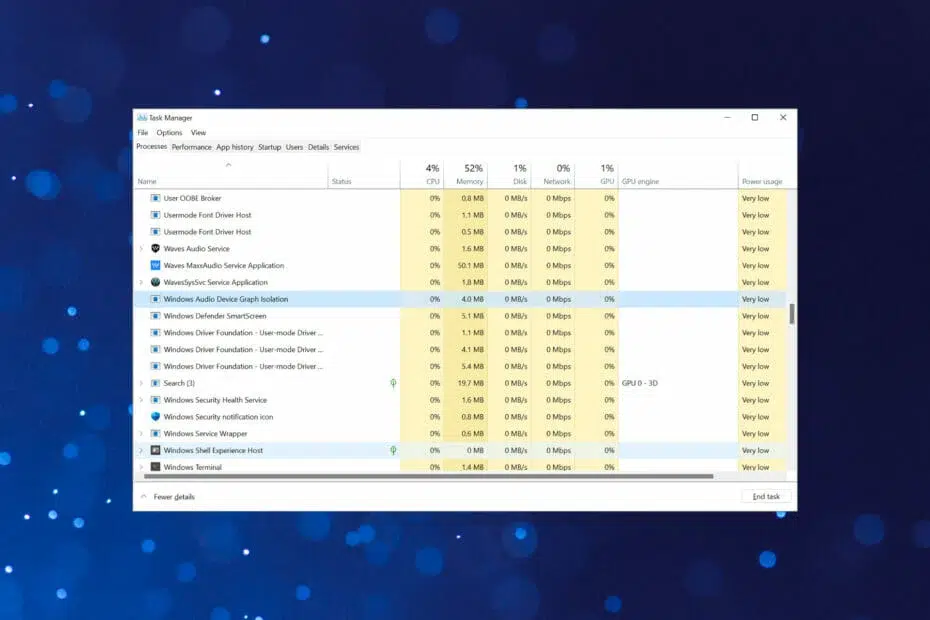The image size is (930, 620).
Task: Click the Waves Audio Service icon
Action: [155, 249]
